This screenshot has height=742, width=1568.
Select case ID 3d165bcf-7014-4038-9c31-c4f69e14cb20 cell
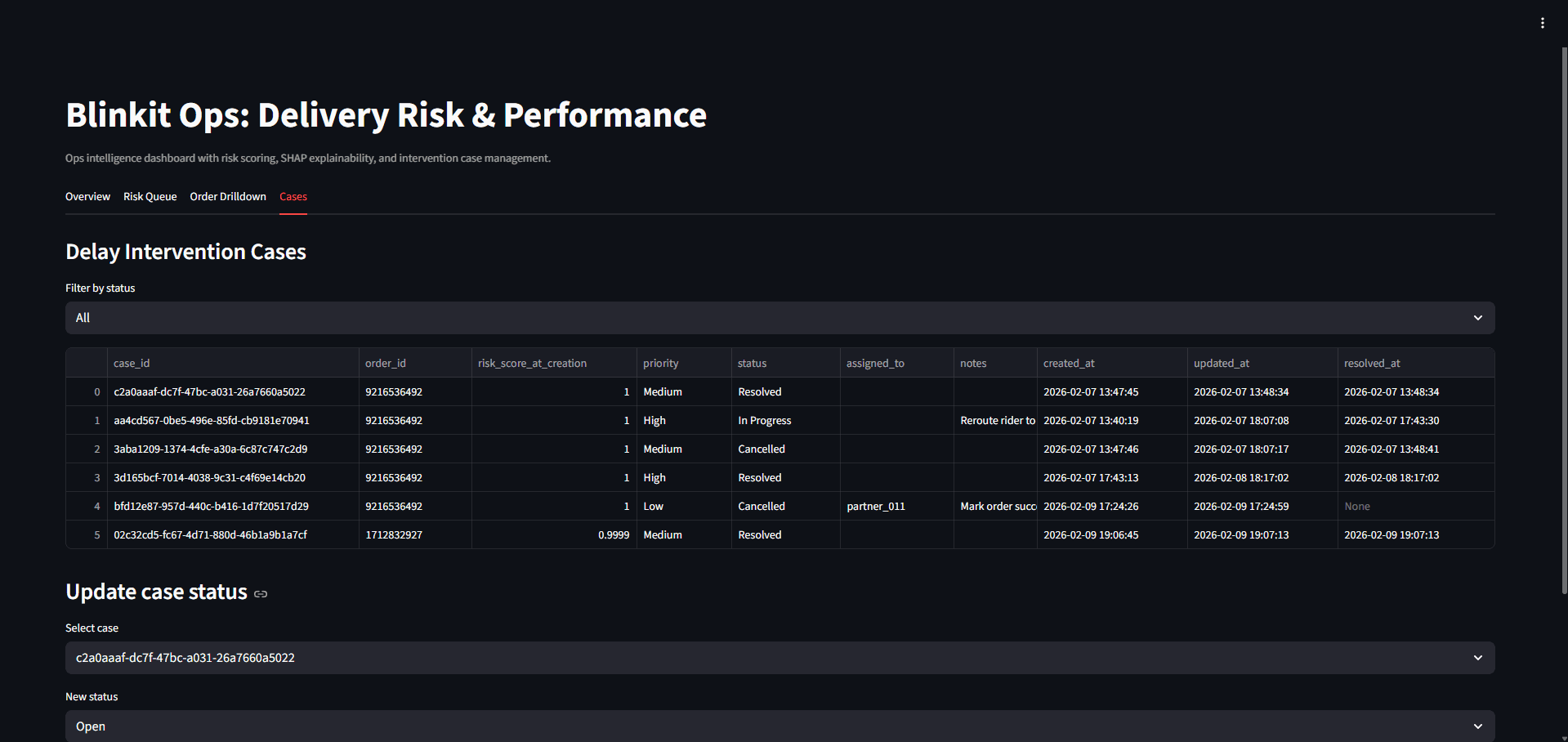tap(232, 477)
